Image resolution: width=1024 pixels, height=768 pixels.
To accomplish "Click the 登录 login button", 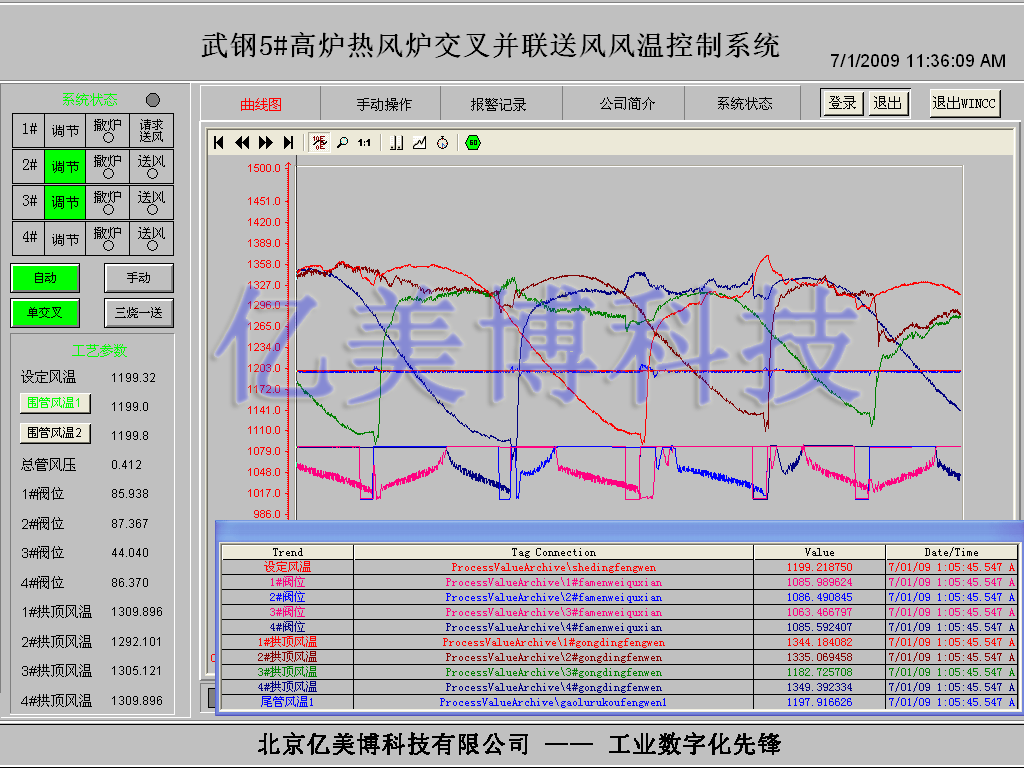I will click(x=842, y=103).
